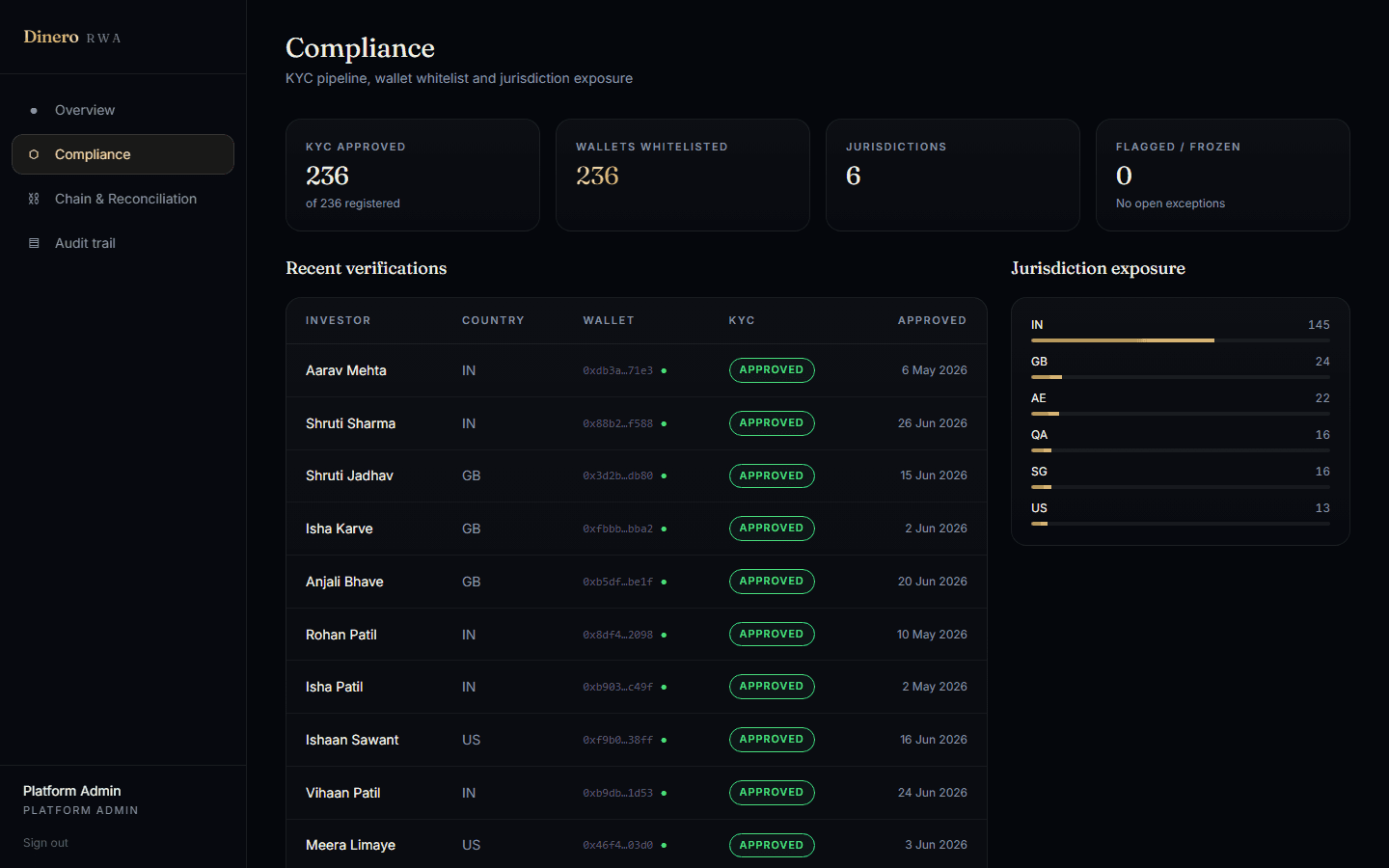Click the Flagged / Frozen stat card

1223,175
